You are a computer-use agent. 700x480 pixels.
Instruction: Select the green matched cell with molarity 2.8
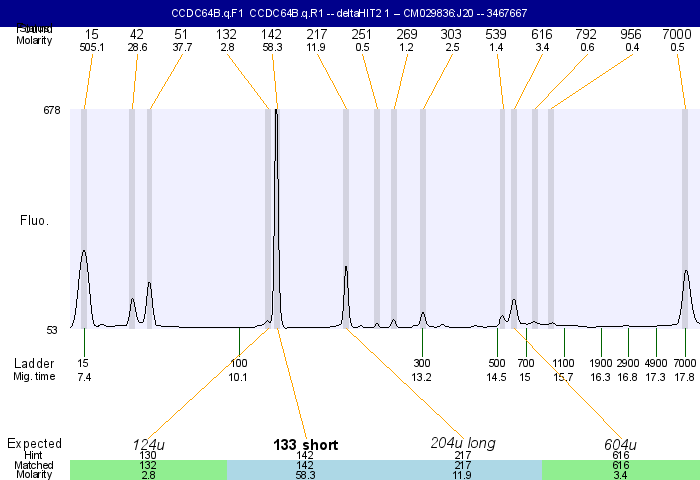[148, 476]
